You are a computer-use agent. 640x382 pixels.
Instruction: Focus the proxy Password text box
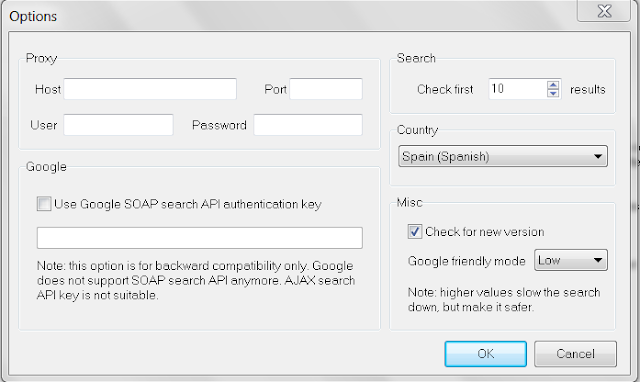[x=308, y=125]
